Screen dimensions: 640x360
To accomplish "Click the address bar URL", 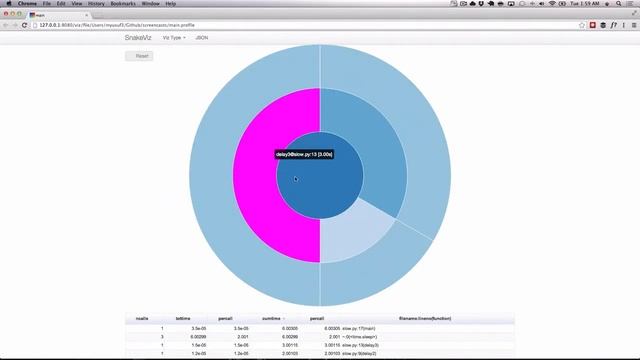I will [117, 25].
